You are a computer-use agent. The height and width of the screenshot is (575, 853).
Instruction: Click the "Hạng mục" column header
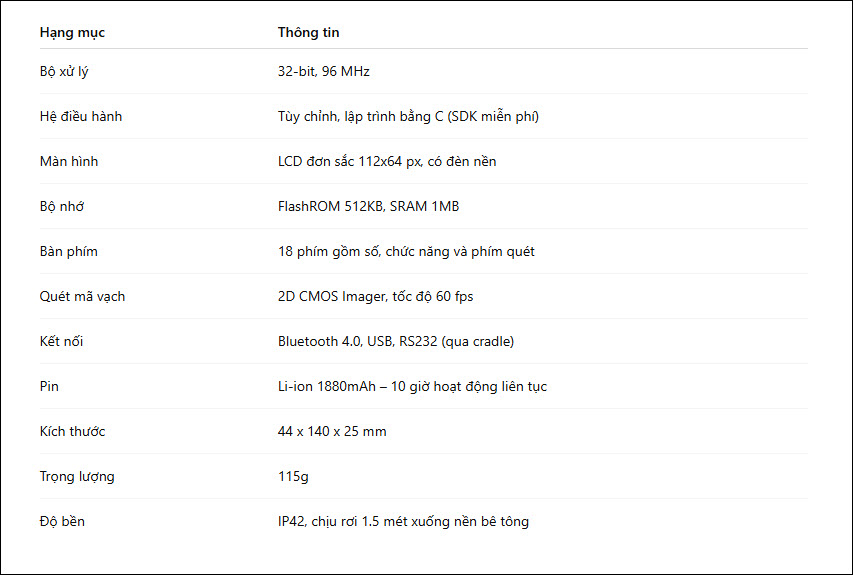(x=72, y=32)
